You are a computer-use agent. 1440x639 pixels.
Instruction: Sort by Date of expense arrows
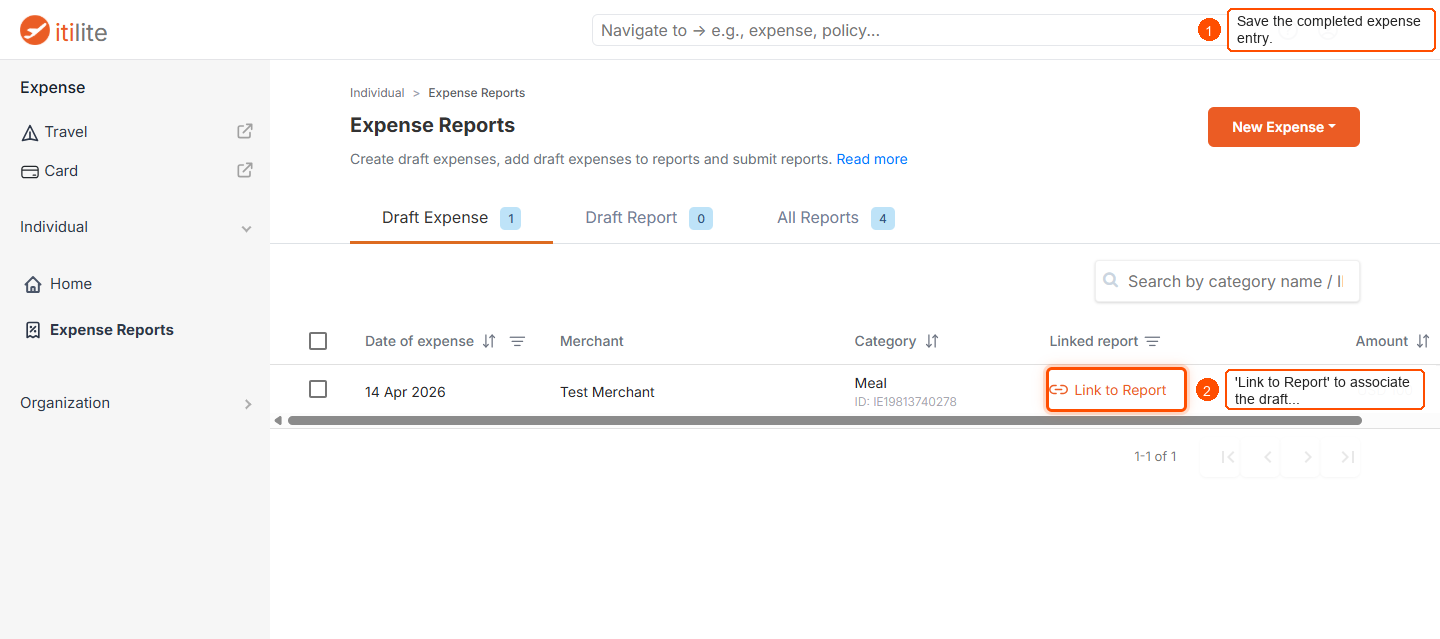489,341
